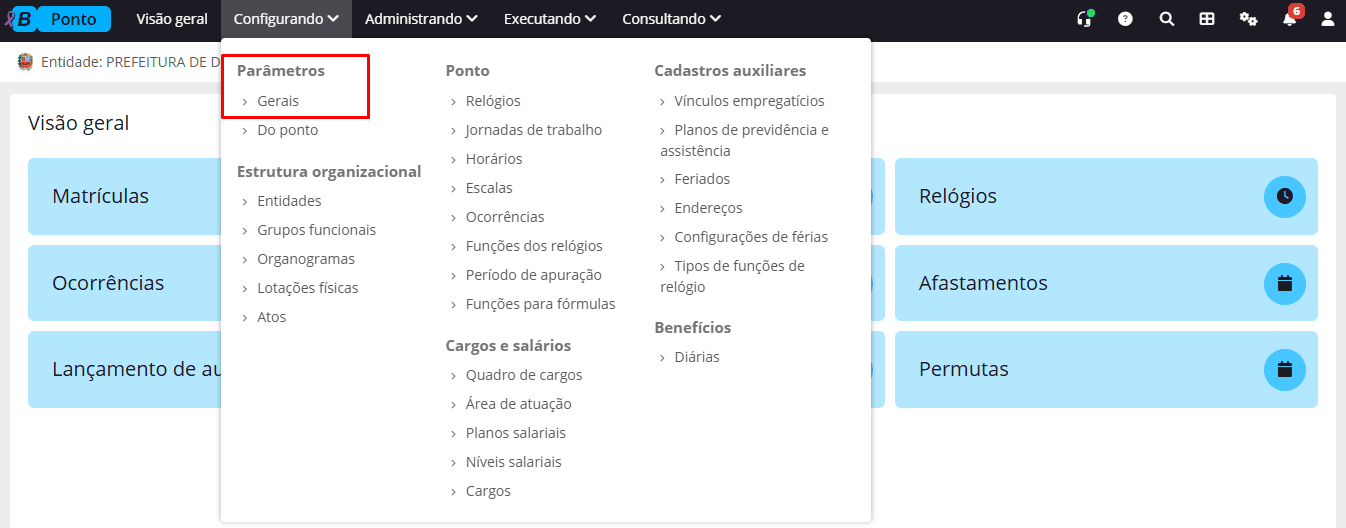This screenshot has width=1346, height=528.
Task: Open Jornadas de trabalho under Ponto
Action: 533,130
